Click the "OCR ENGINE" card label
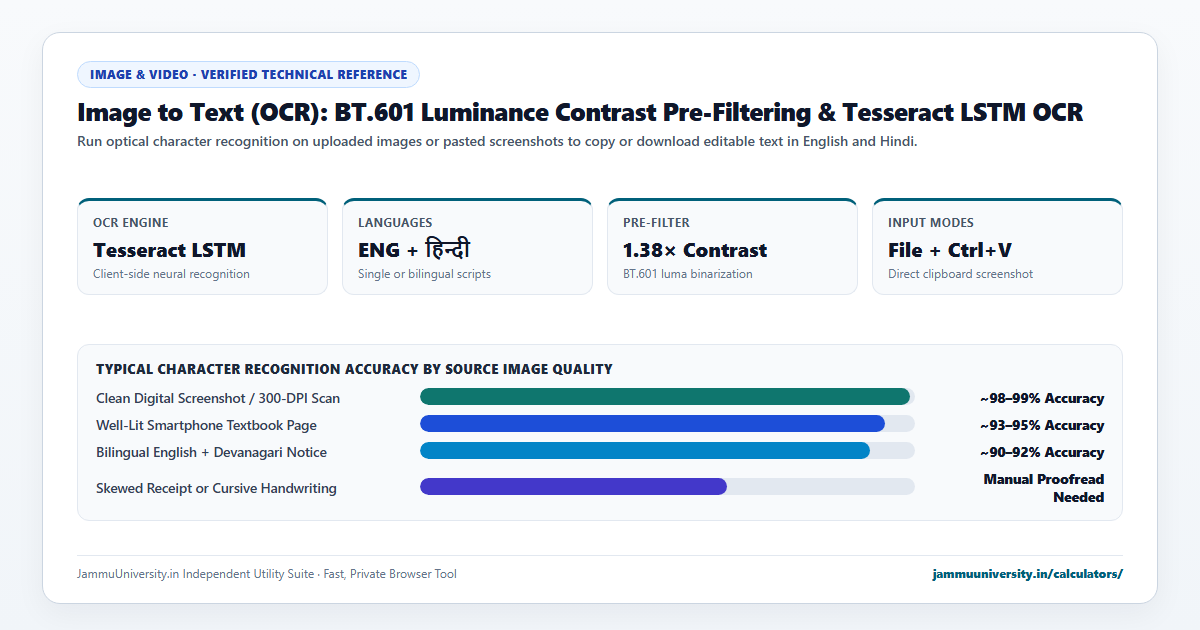 point(131,223)
